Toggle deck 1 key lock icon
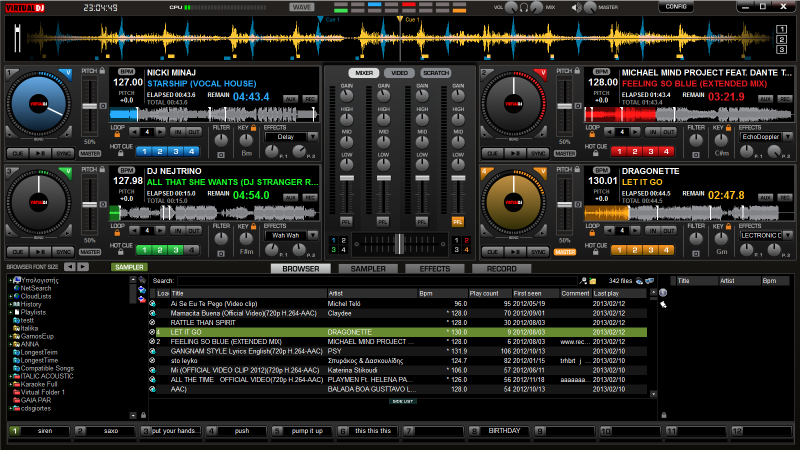Viewport: 800px width, 450px height. pyautogui.click(x=253, y=128)
